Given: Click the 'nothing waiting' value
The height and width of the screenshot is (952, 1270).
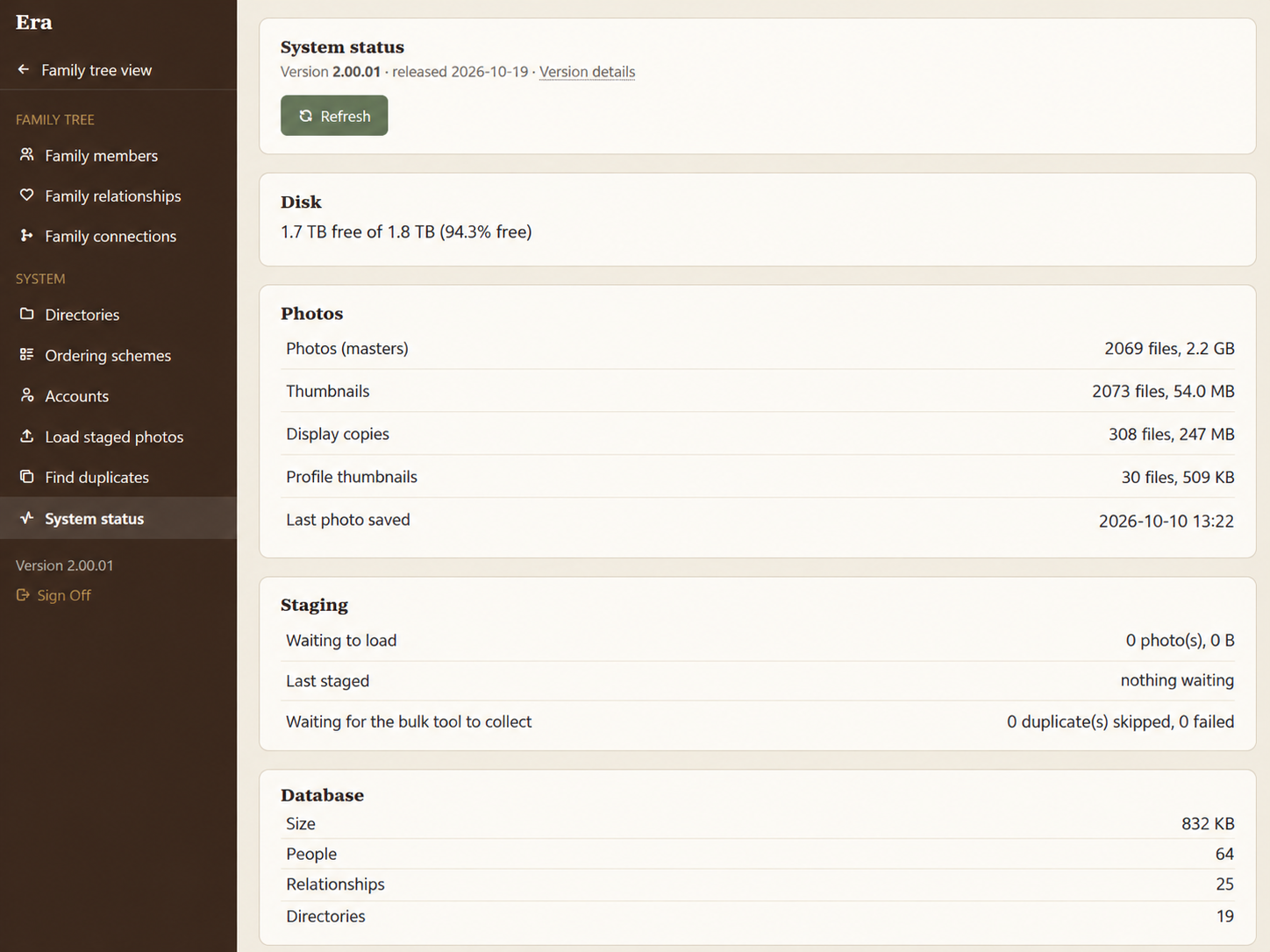Looking at the screenshot, I should click(1177, 680).
